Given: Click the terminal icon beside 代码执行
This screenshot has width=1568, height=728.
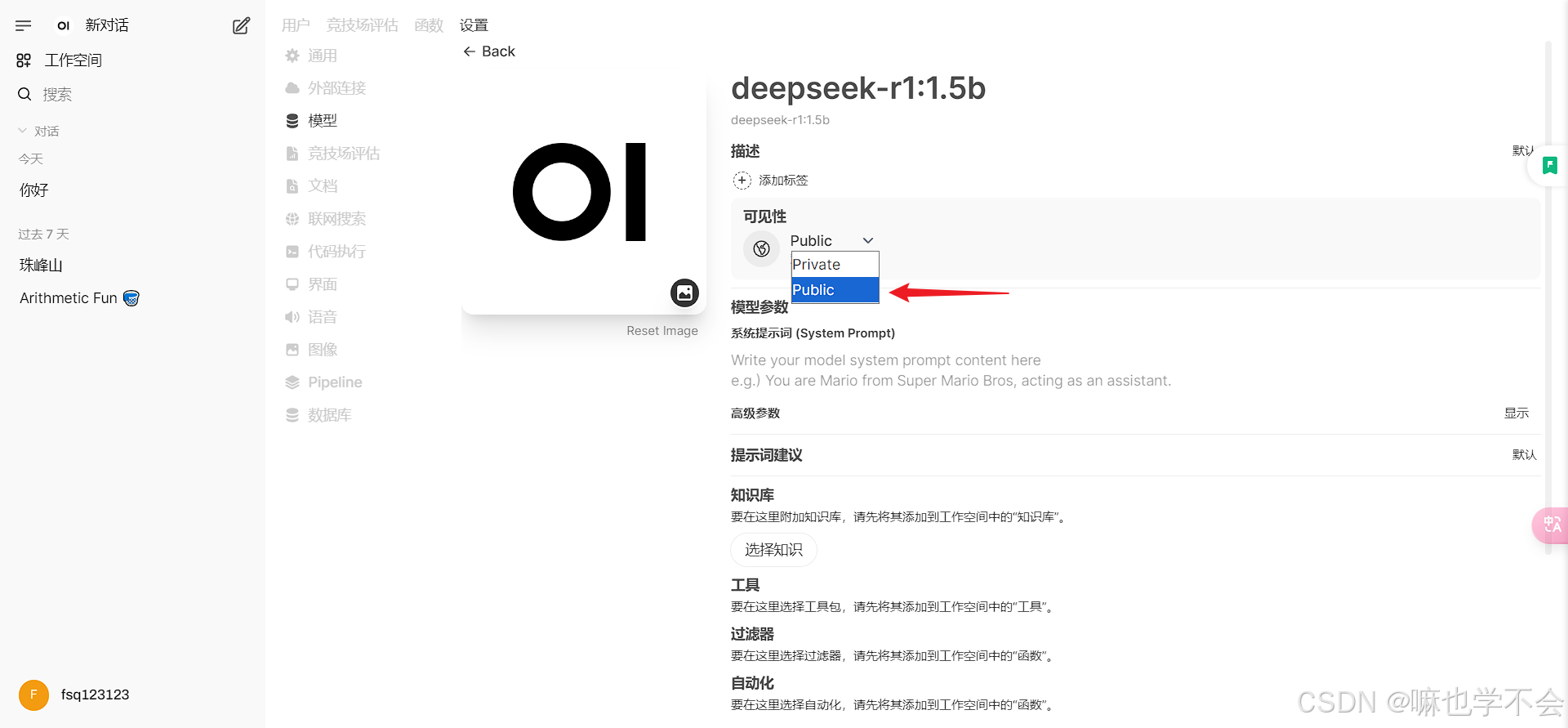Looking at the screenshot, I should tap(292, 252).
